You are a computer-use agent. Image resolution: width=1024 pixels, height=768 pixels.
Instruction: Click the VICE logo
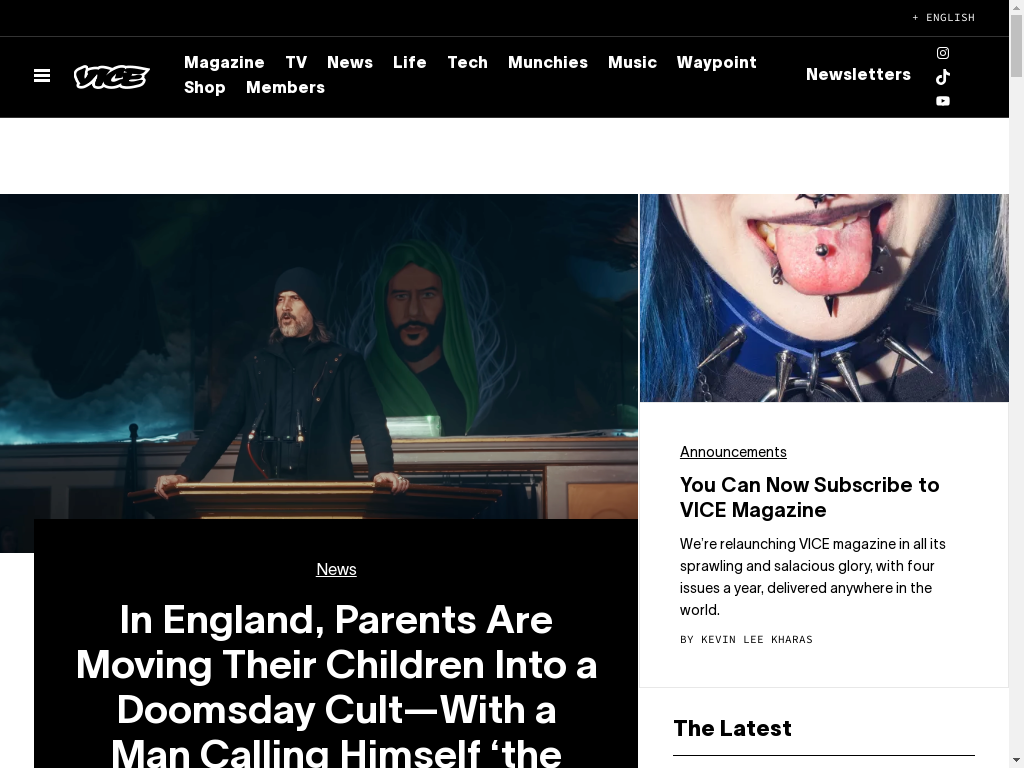[x=112, y=76]
